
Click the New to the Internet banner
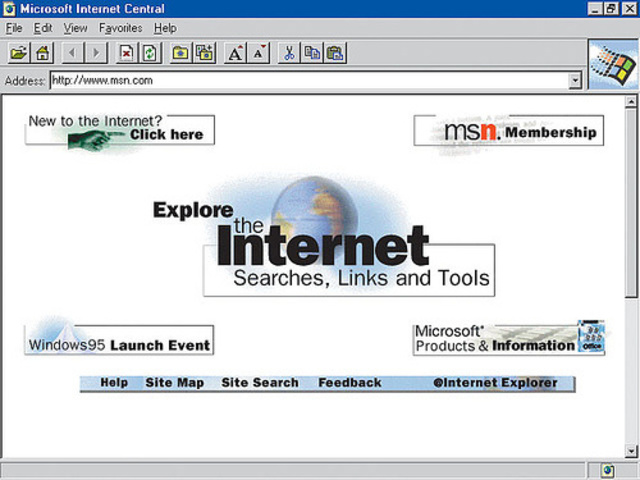pos(120,130)
